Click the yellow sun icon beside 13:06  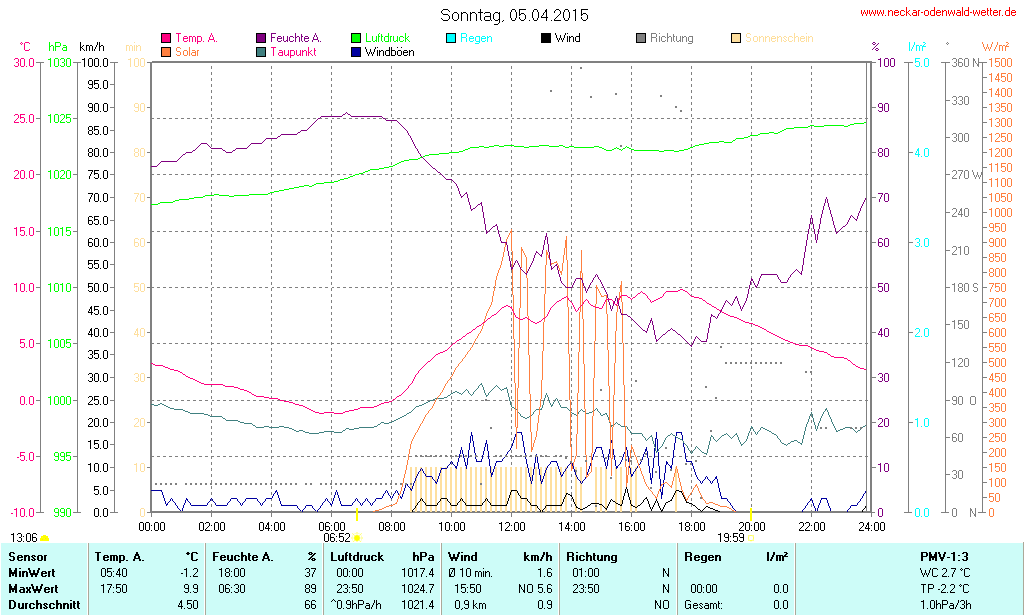(44, 538)
